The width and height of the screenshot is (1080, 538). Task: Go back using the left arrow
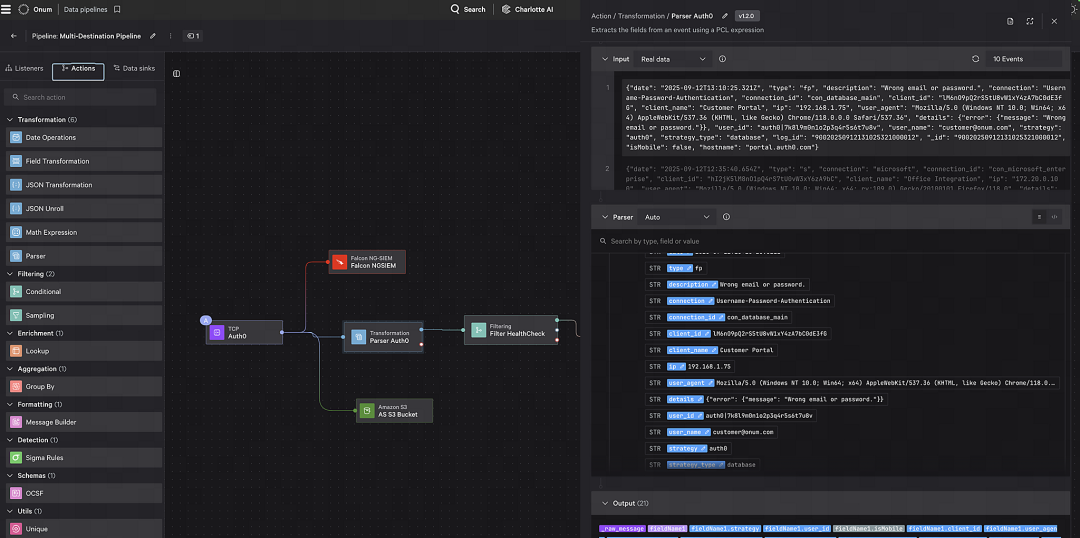click(x=14, y=36)
